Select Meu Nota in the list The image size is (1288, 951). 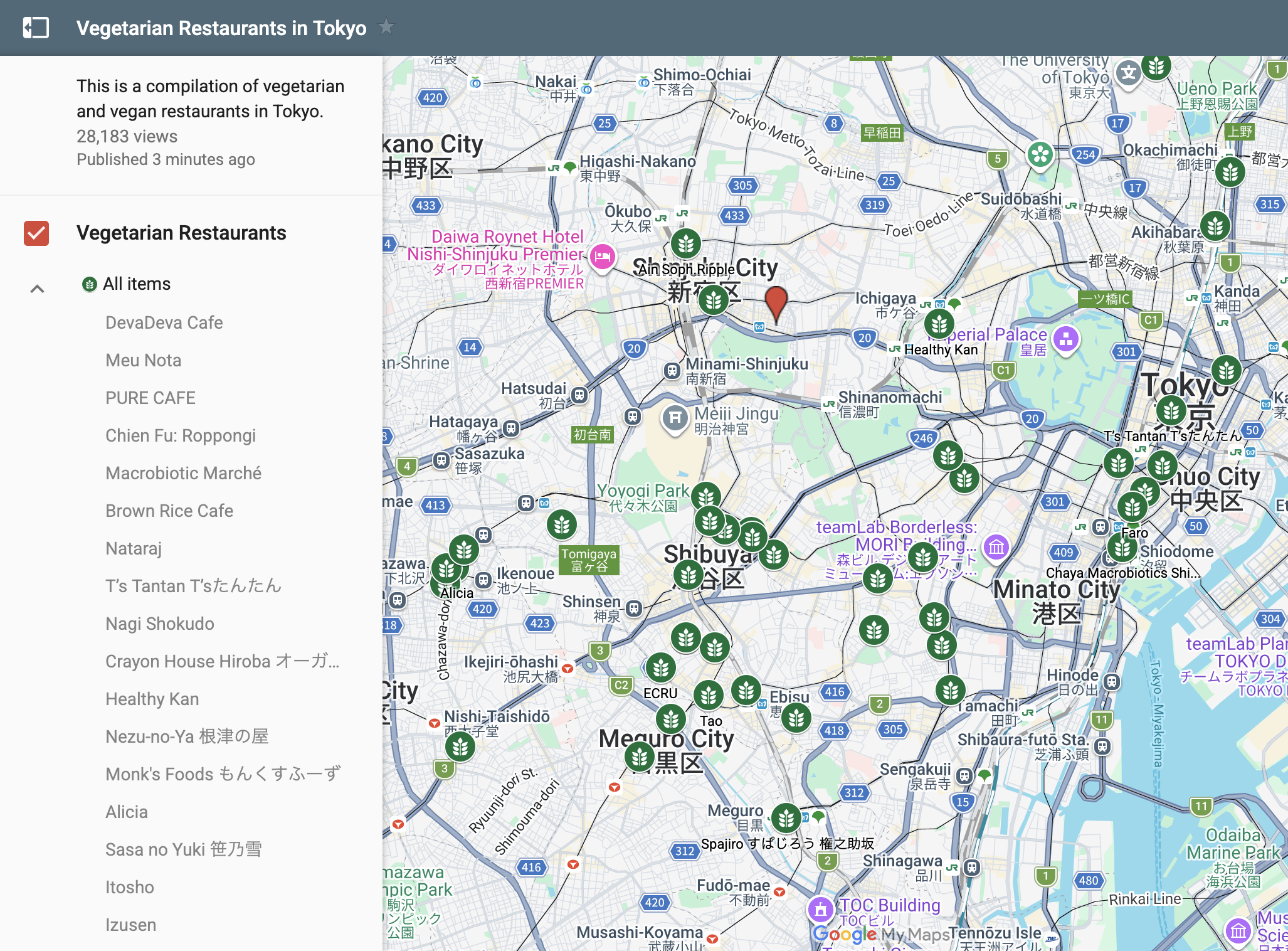tap(144, 360)
